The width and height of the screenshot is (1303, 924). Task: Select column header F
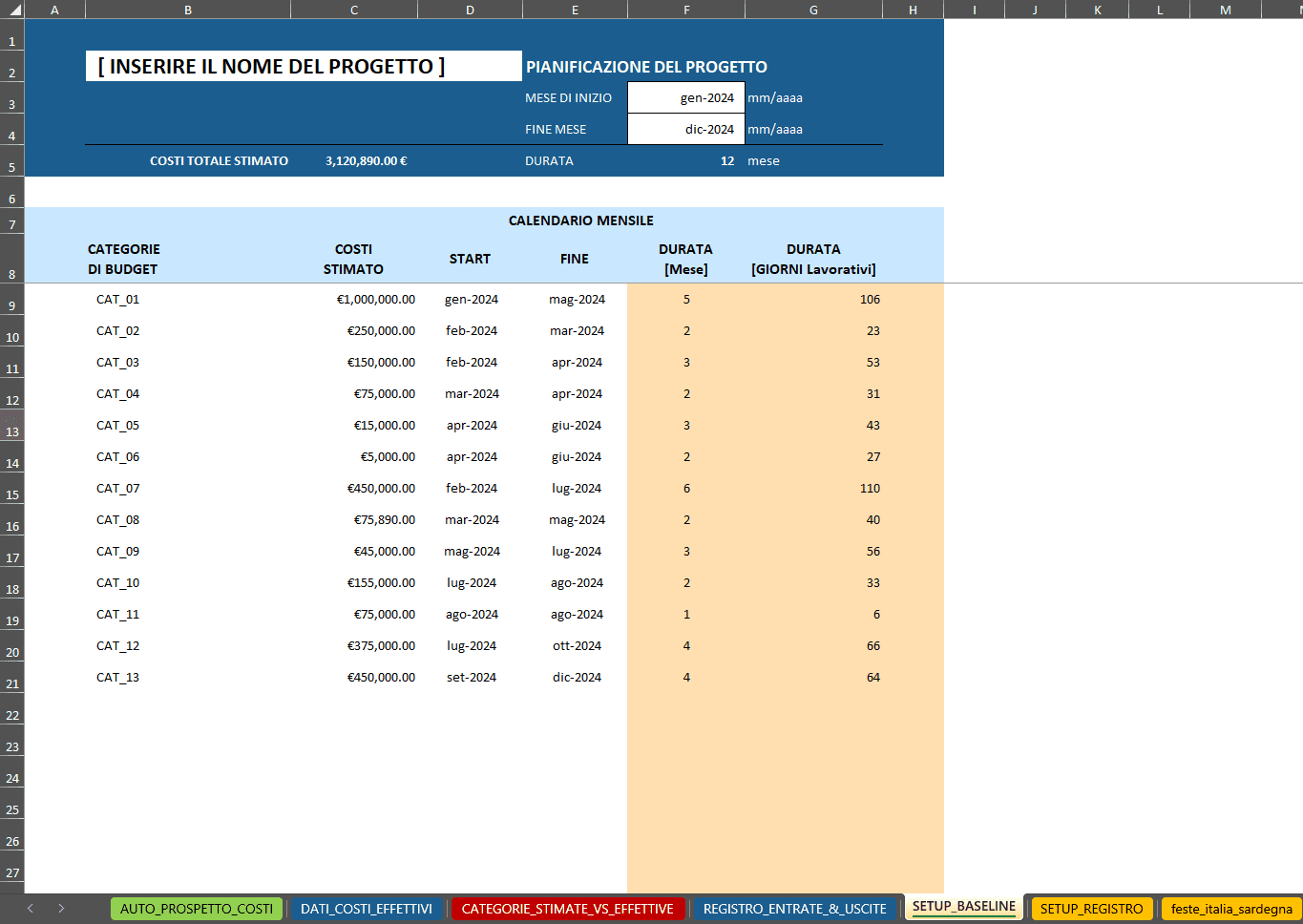pos(685,9)
